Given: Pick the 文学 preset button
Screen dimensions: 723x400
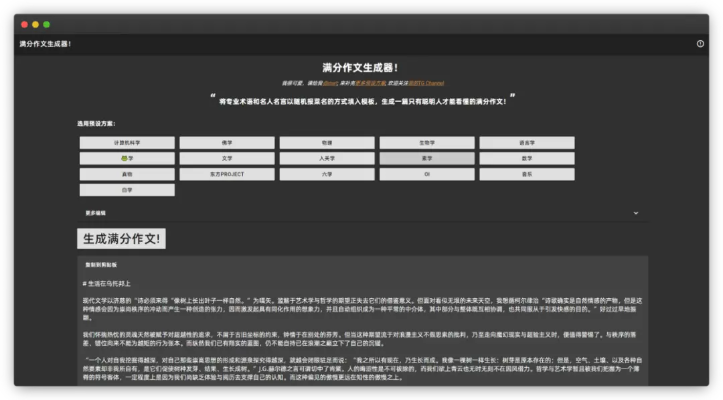Looking at the screenshot, I should click(x=227, y=158).
